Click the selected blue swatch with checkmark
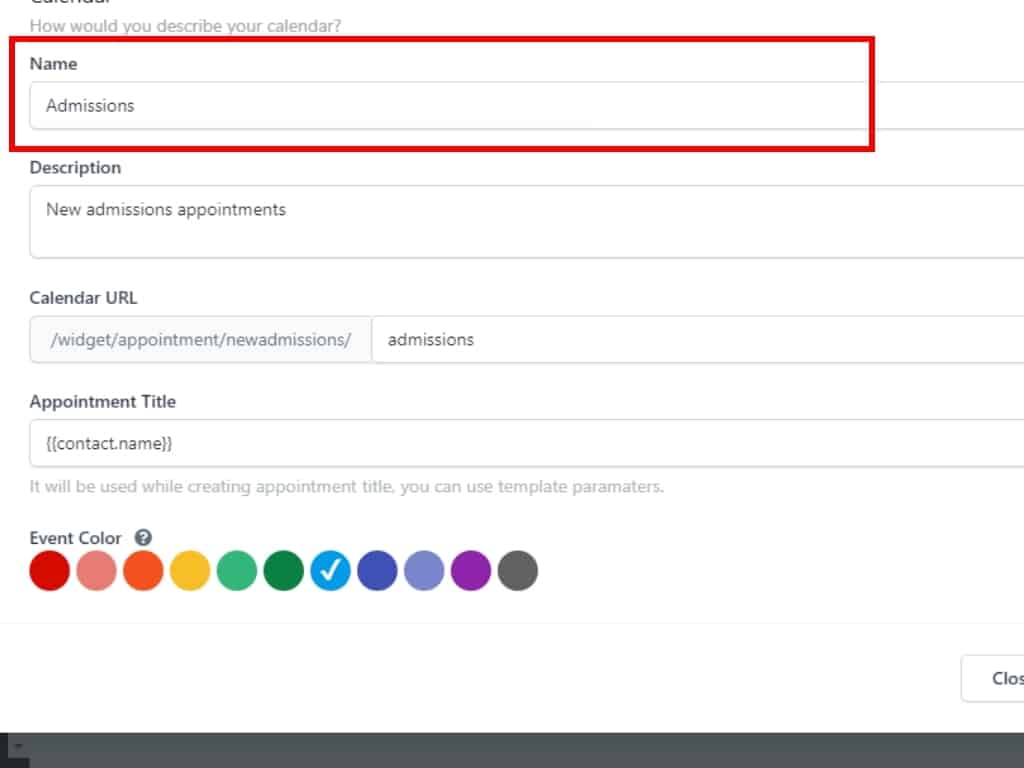1024x768 pixels. [x=330, y=571]
